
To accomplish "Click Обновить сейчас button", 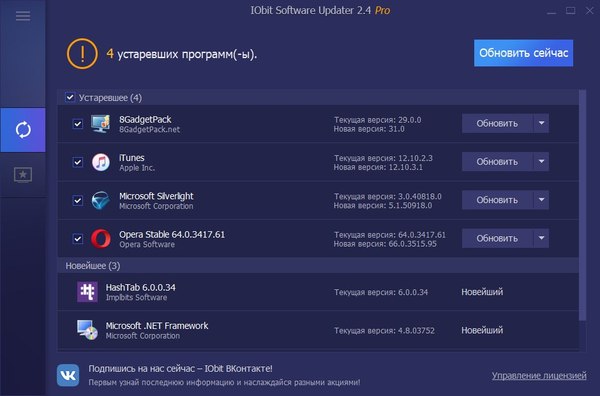I will point(523,53).
